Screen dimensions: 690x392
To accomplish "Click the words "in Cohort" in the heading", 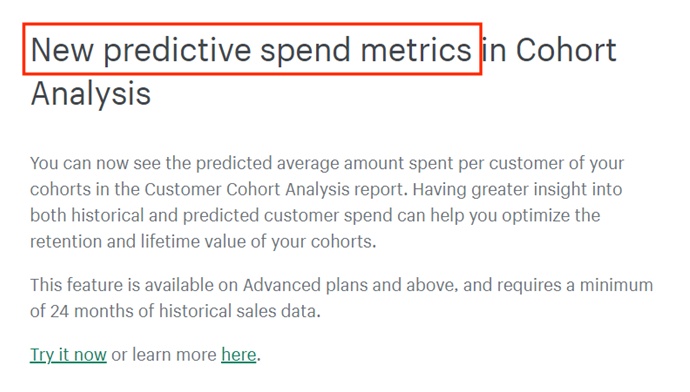I will click(x=549, y=50).
